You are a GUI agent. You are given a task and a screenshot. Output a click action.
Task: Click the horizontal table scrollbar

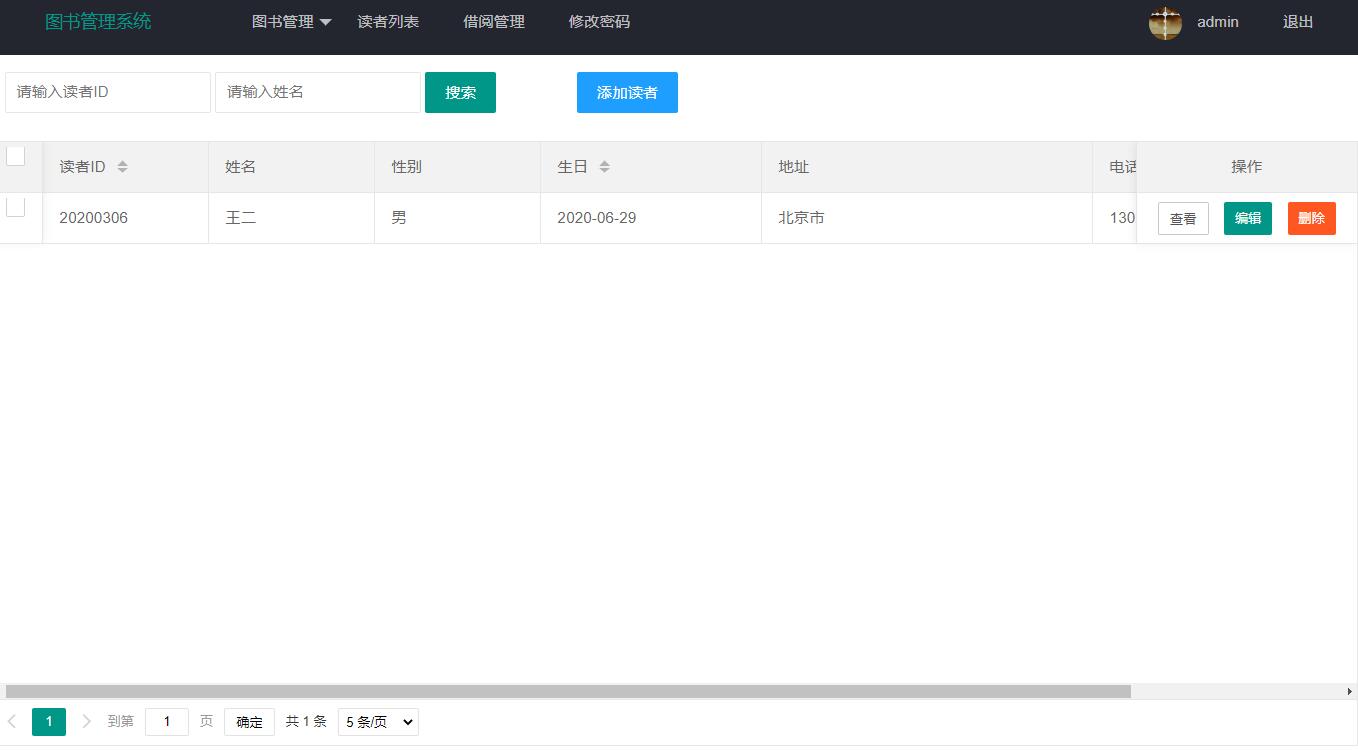568,691
